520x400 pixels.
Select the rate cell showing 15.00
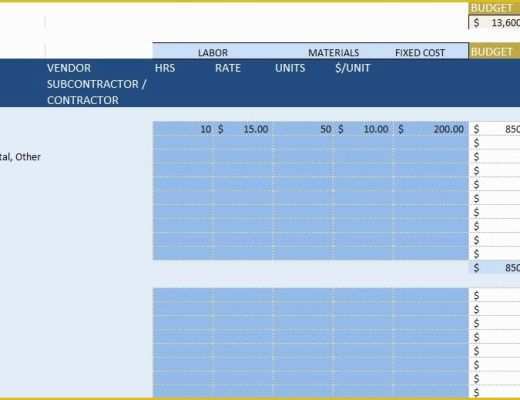coord(242,129)
